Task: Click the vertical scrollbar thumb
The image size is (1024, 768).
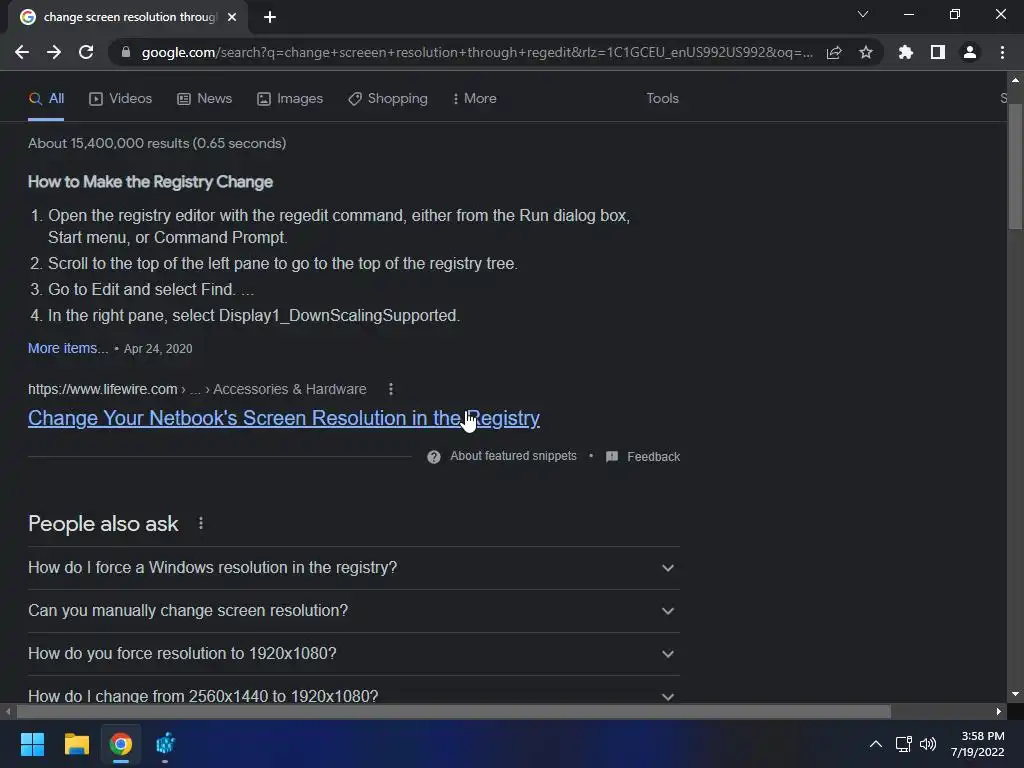Action: (1015, 167)
